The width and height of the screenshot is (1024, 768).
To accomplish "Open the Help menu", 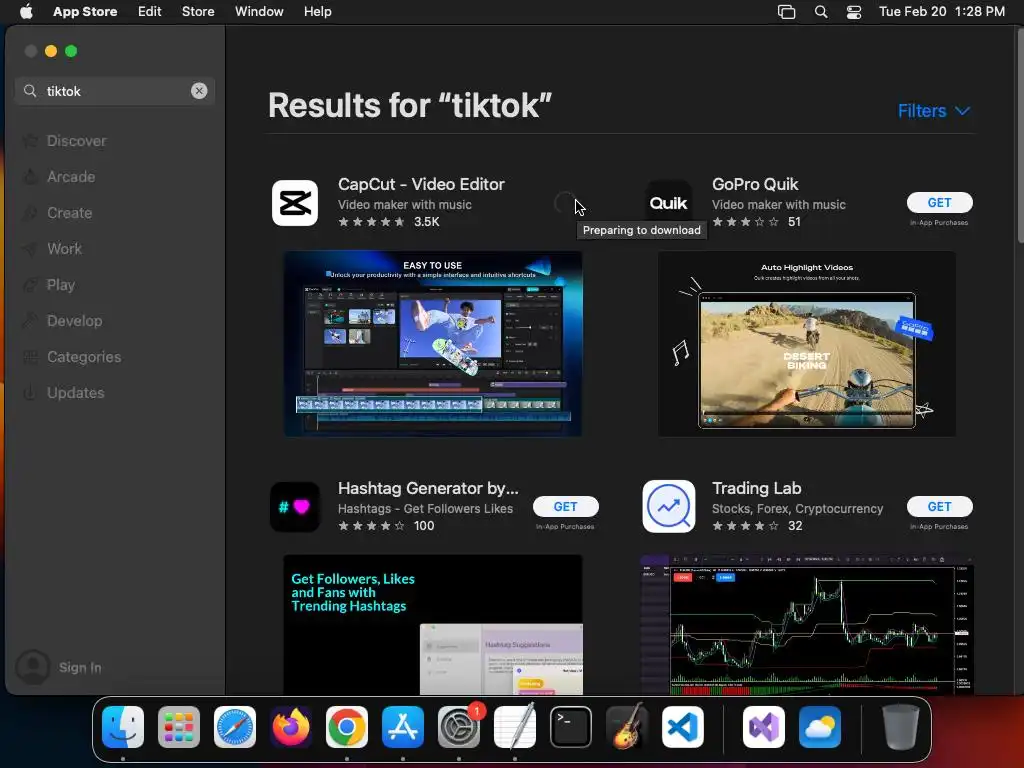I will click(317, 12).
